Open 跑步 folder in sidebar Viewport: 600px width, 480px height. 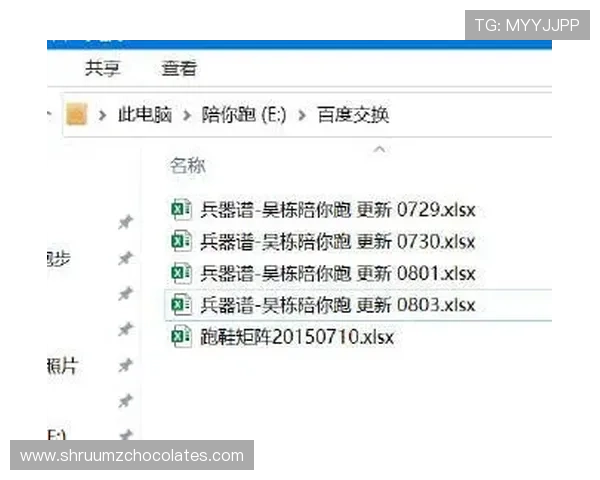(x=59, y=259)
